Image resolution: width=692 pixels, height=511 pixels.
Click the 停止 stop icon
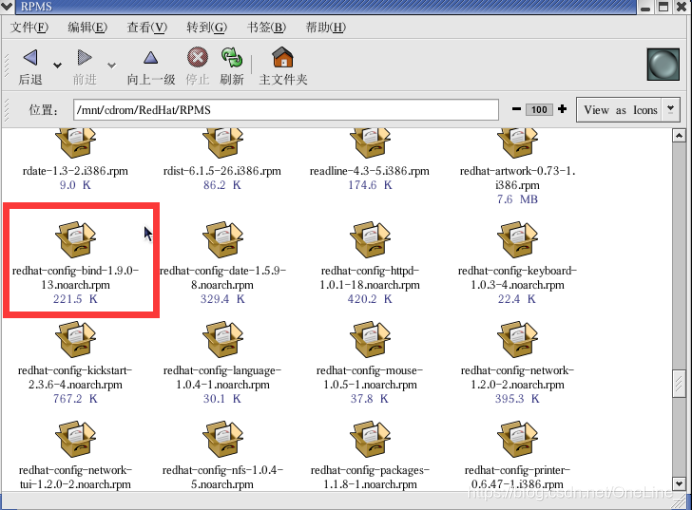pos(197,57)
